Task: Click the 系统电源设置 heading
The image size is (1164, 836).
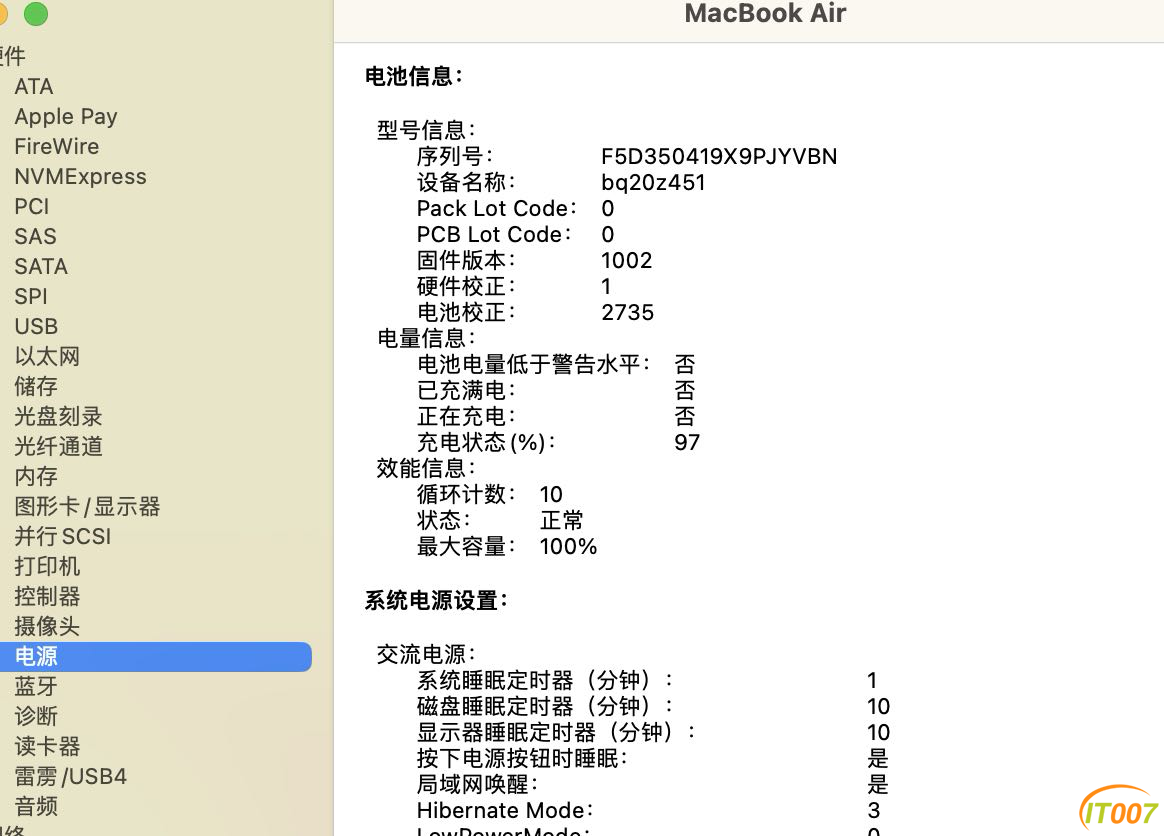Action: pyautogui.click(x=436, y=600)
